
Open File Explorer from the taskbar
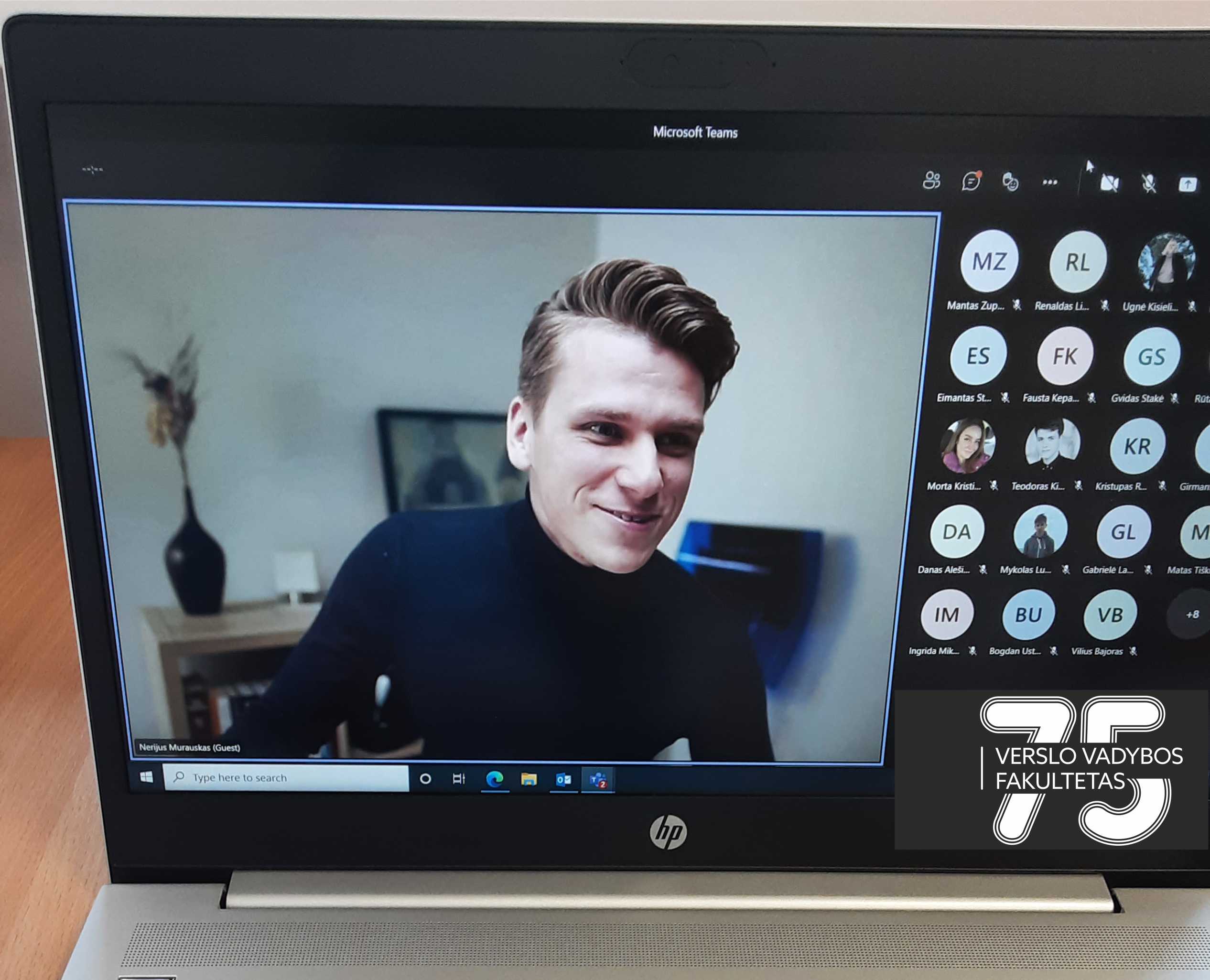point(529,780)
